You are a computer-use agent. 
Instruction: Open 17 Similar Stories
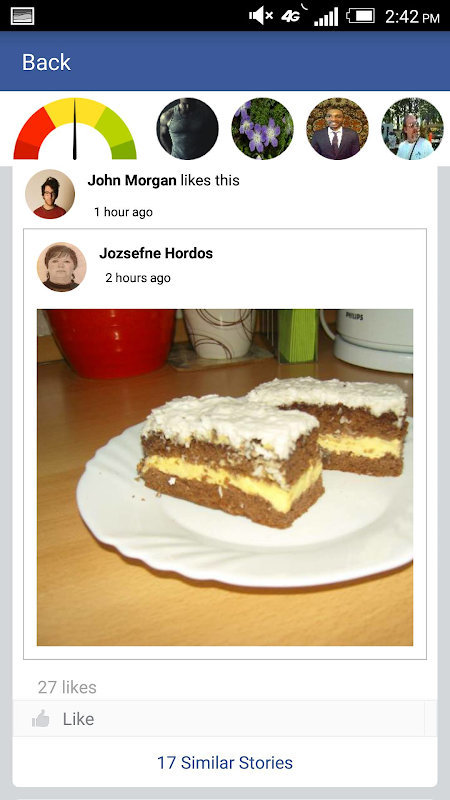click(x=225, y=763)
